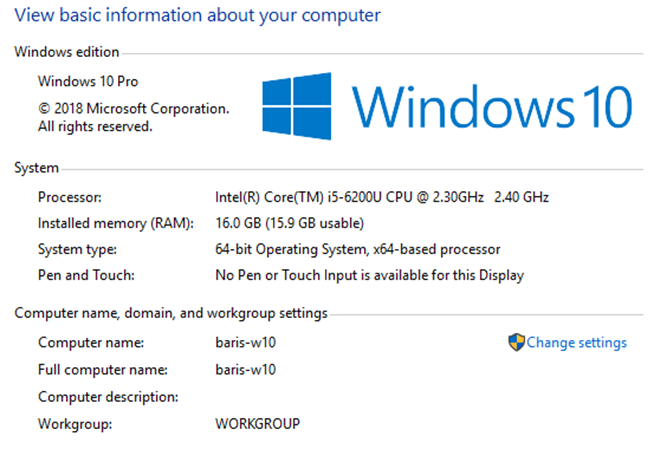The image size is (654, 456).
Task: Click the 'Processor:' label
Action: 70,197
